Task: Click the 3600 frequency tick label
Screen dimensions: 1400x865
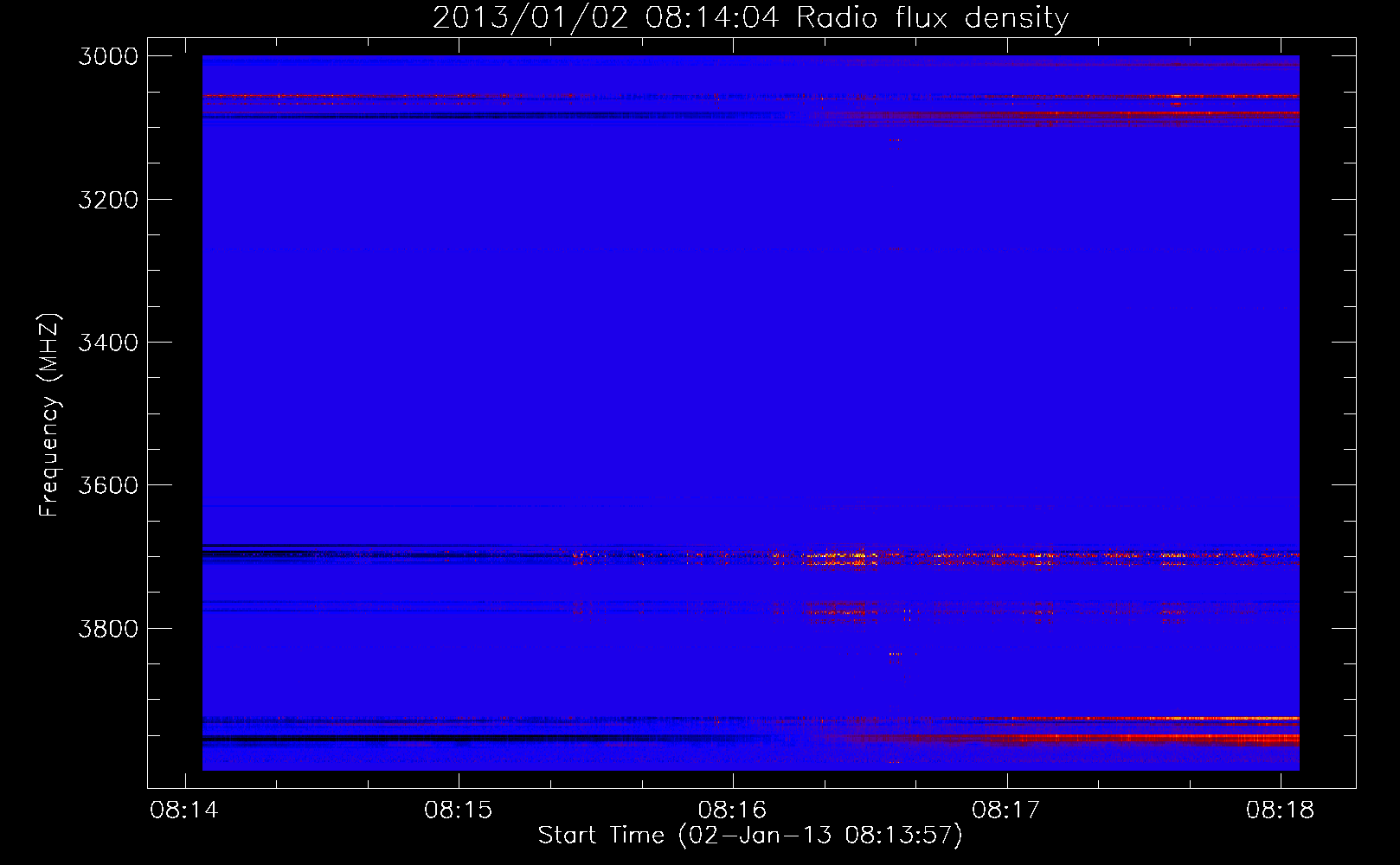Action: tap(108, 485)
